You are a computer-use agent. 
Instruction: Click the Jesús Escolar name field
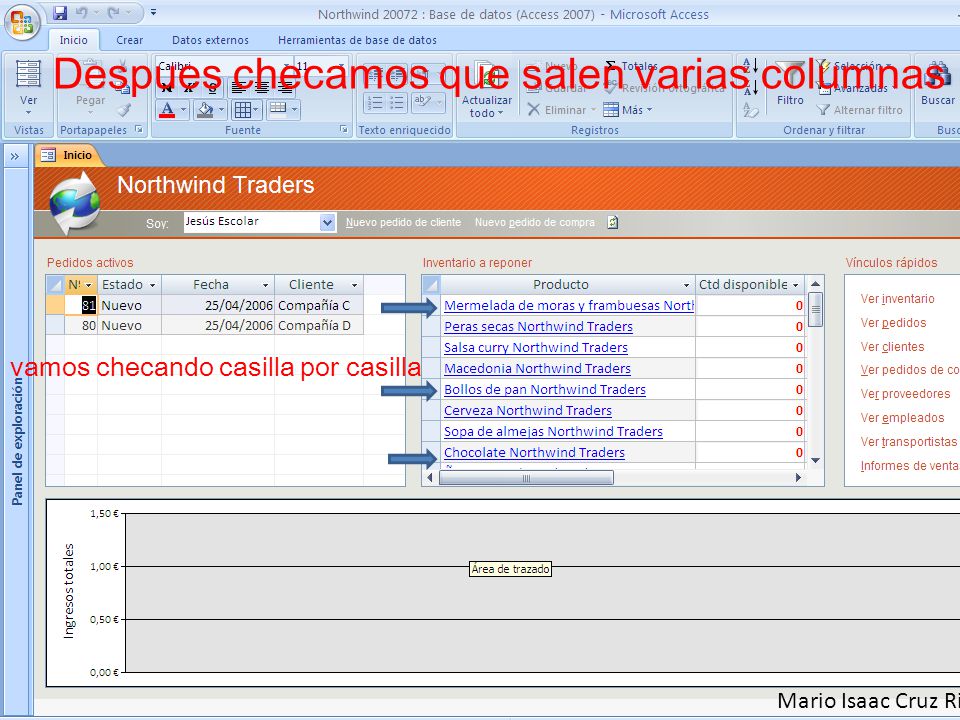pyautogui.click(x=251, y=222)
